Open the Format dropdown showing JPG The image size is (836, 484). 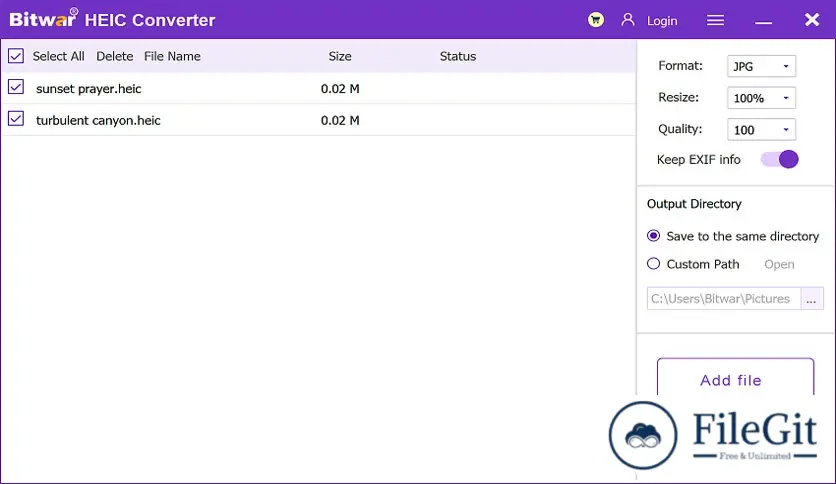761,67
